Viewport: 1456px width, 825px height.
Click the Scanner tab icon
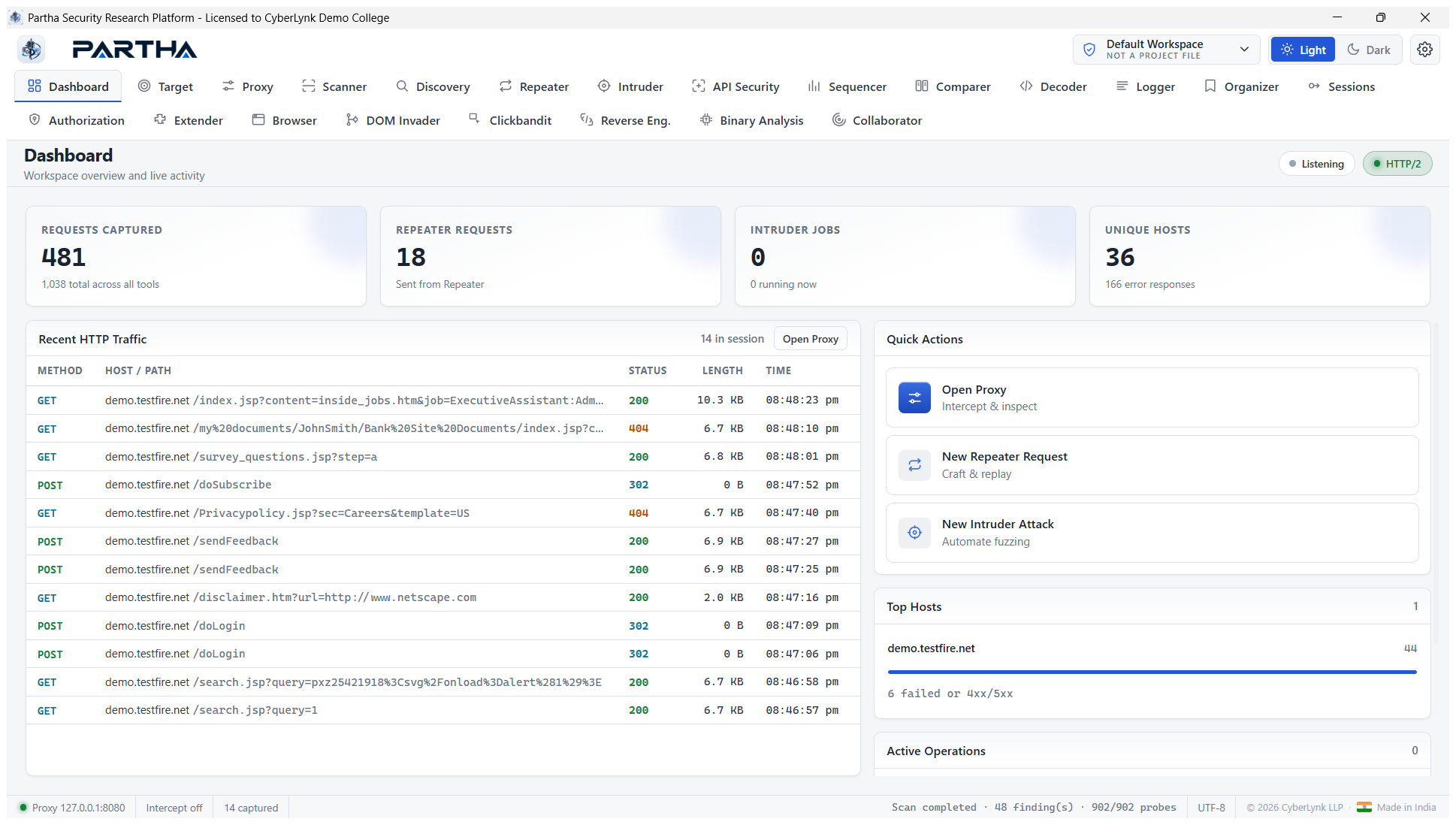308,86
